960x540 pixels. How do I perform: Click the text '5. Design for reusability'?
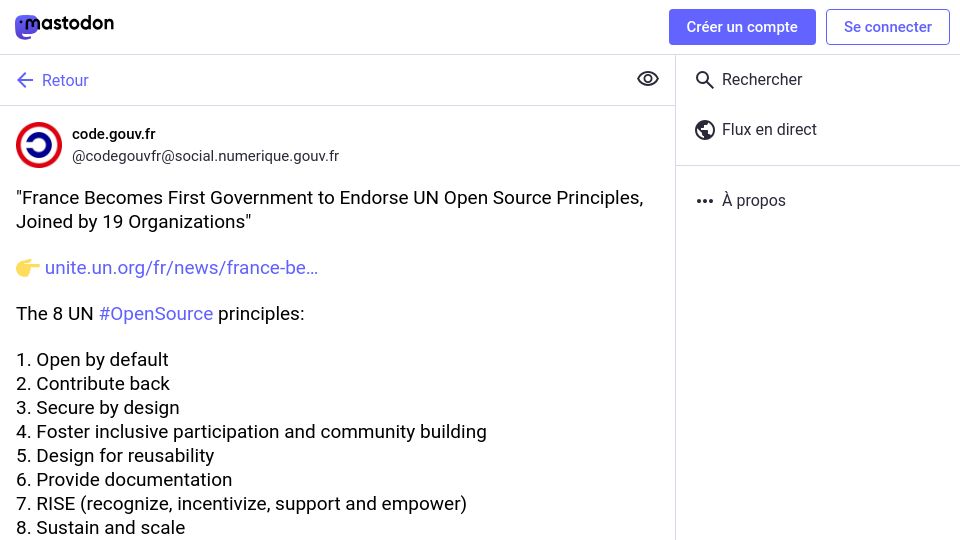point(115,456)
